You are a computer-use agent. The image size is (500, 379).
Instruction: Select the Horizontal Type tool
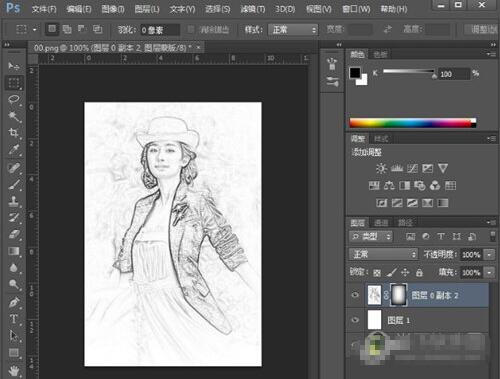coord(14,319)
